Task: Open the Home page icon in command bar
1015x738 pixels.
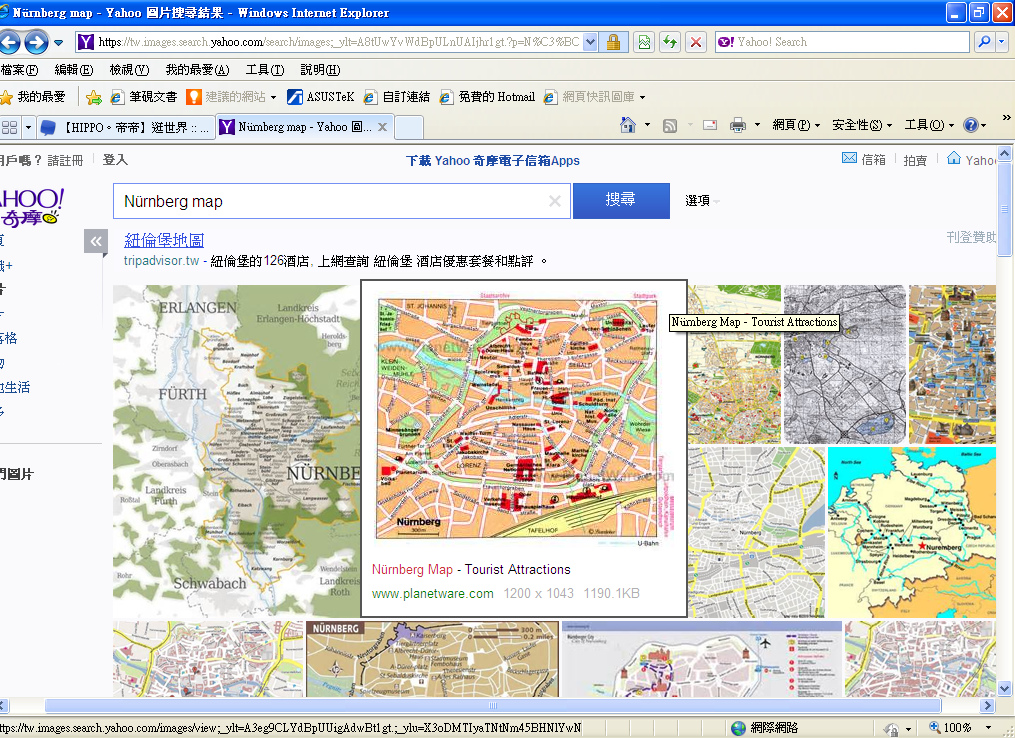Action: [628, 125]
